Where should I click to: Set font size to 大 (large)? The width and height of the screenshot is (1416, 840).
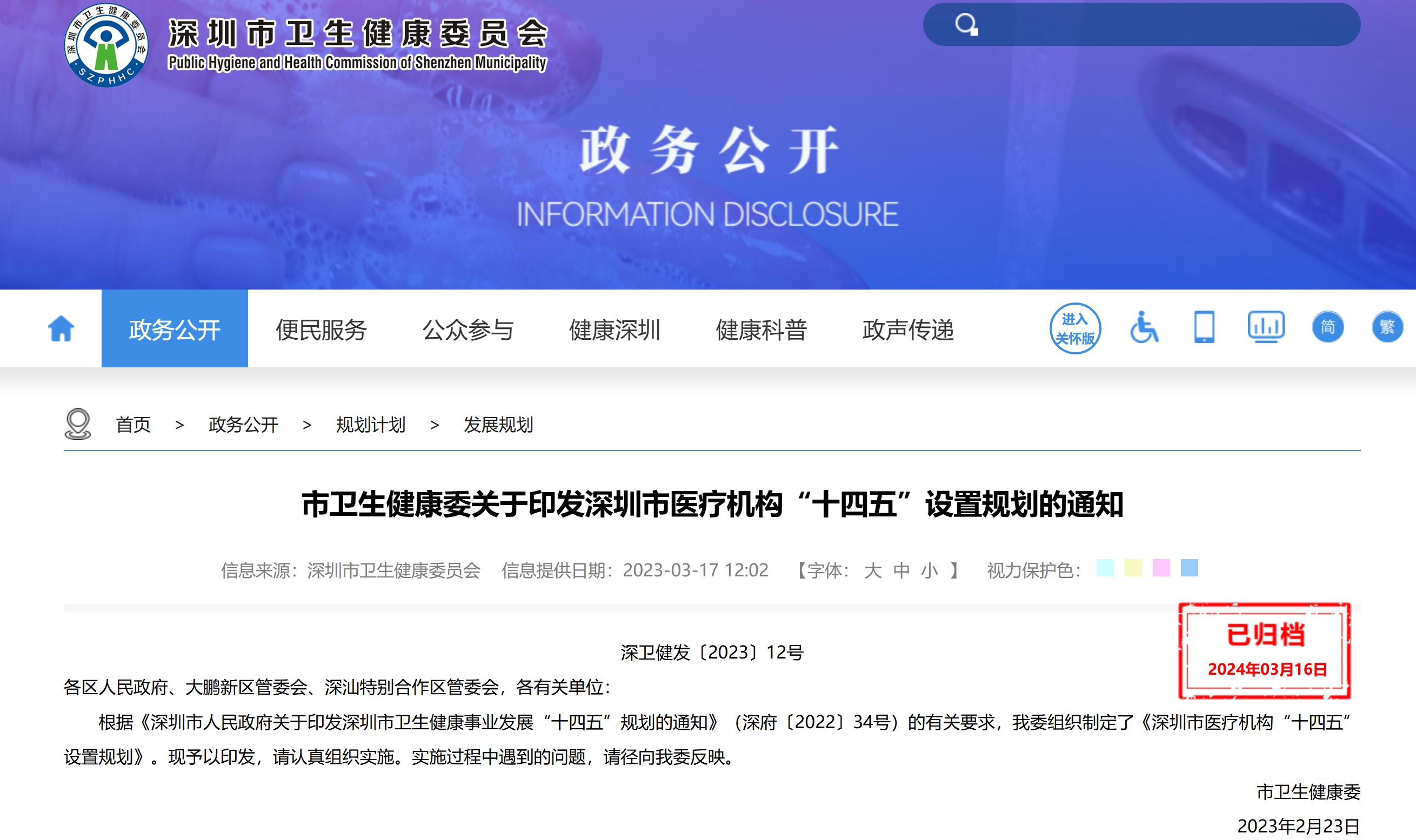tap(873, 570)
